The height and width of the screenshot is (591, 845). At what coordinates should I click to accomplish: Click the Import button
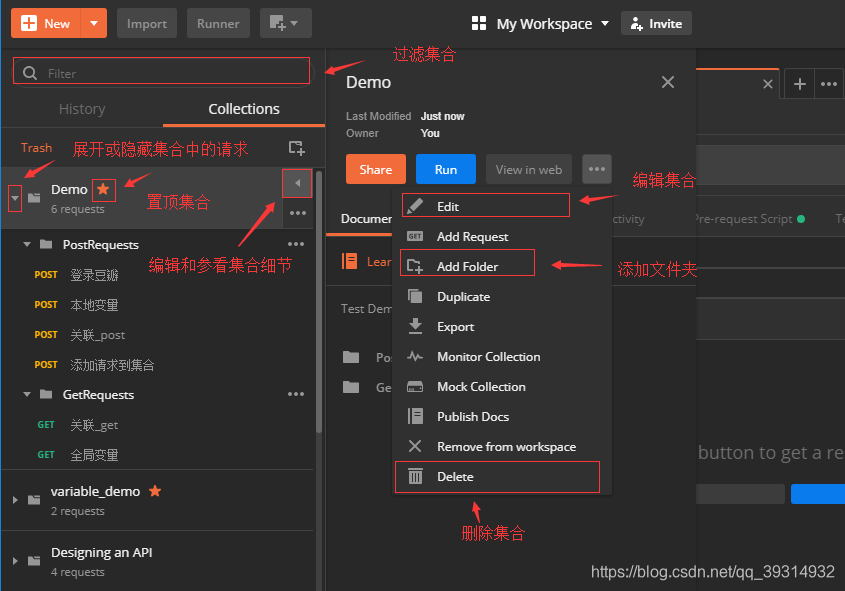[x=147, y=23]
